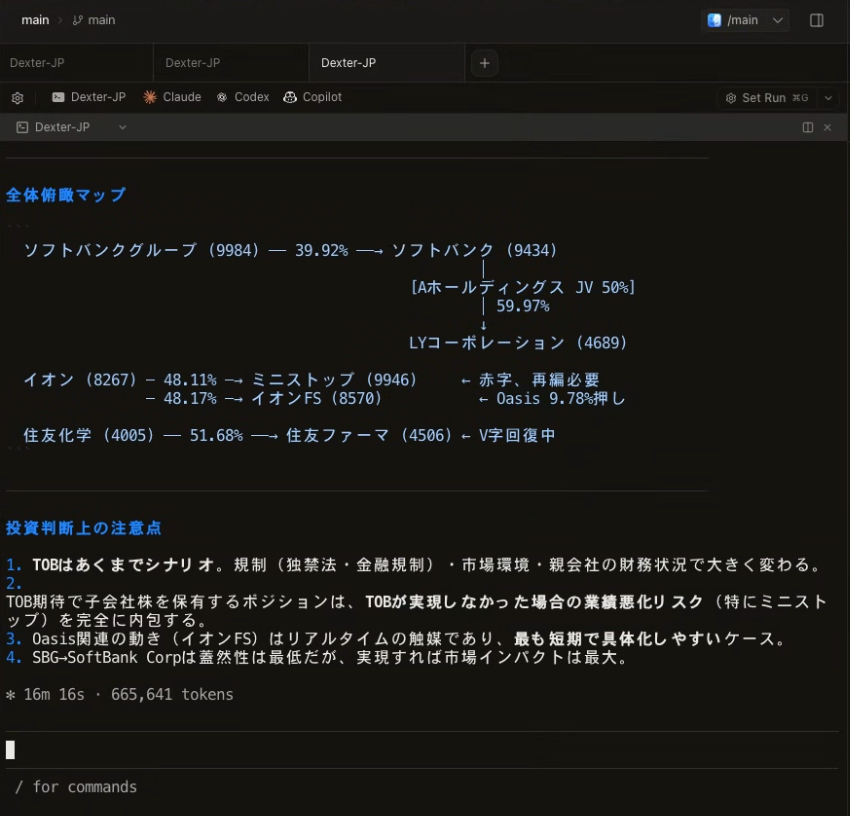Expand the Set Run dropdown arrow
This screenshot has width=850, height=816.
tap(828, 98)
